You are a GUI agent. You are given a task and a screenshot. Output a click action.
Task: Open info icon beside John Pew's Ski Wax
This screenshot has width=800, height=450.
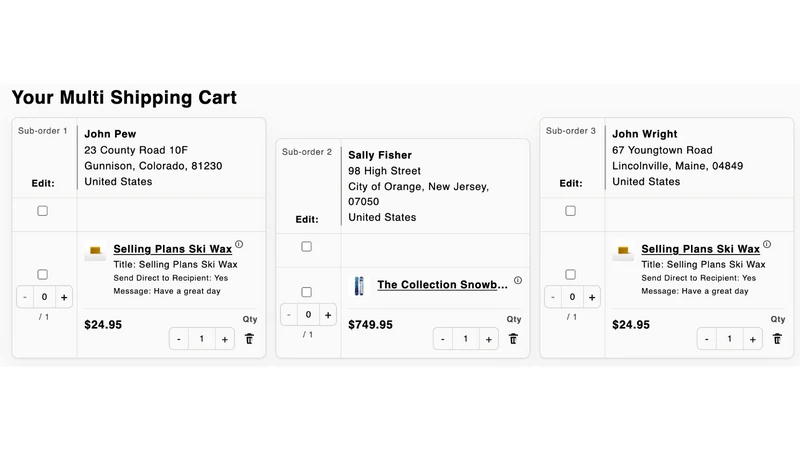click(x=239, y=244)
